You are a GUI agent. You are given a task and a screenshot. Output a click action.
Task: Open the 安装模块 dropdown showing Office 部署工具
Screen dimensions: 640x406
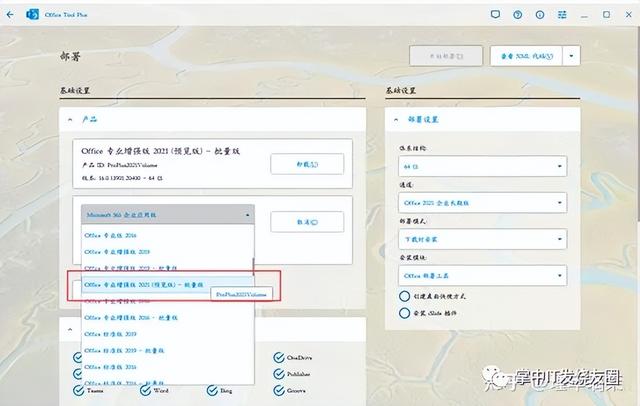[482, 276]
